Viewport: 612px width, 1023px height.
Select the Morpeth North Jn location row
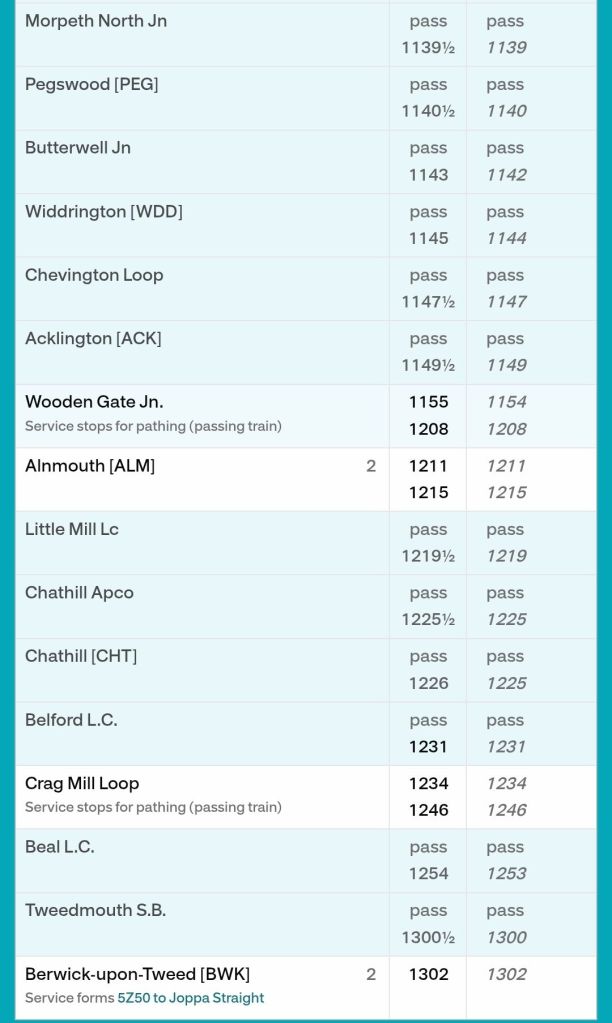[x=305, y=35]
